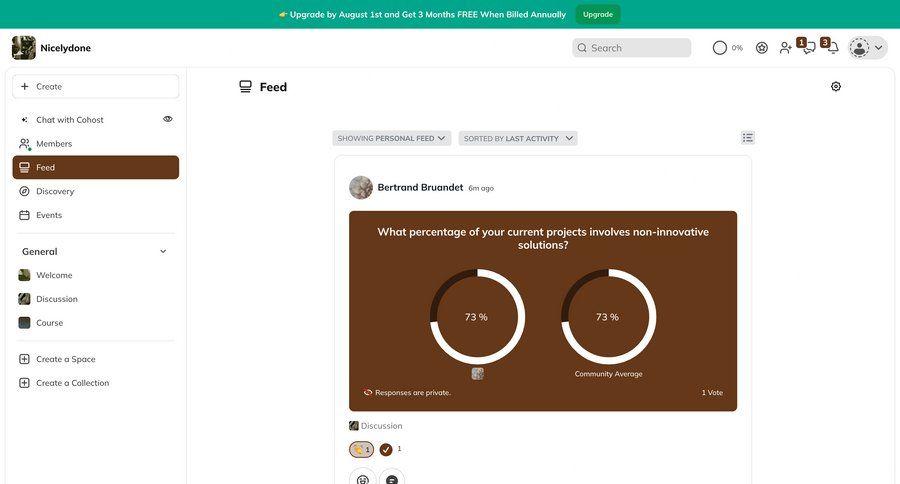Click the Nicelydone community logo
This screenshot has width=900, height=484.
pyautogui.click(x=24, y=48)
